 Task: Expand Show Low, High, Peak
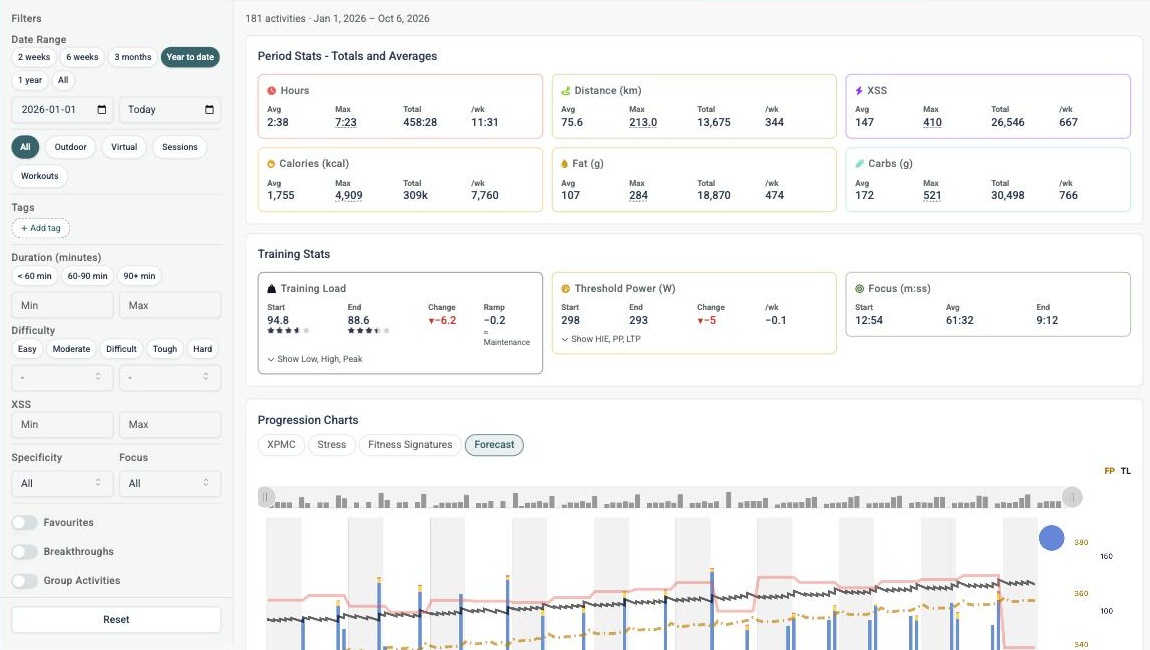pos(315,359)
